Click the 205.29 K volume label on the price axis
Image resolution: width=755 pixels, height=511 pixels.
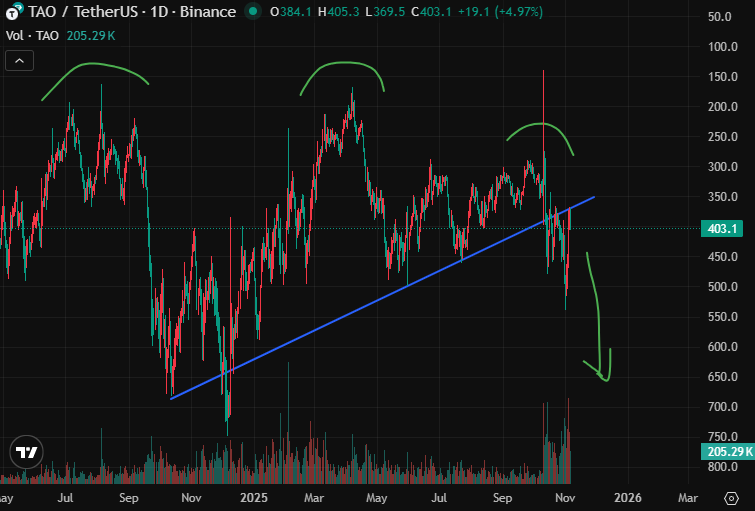(728, 452)
